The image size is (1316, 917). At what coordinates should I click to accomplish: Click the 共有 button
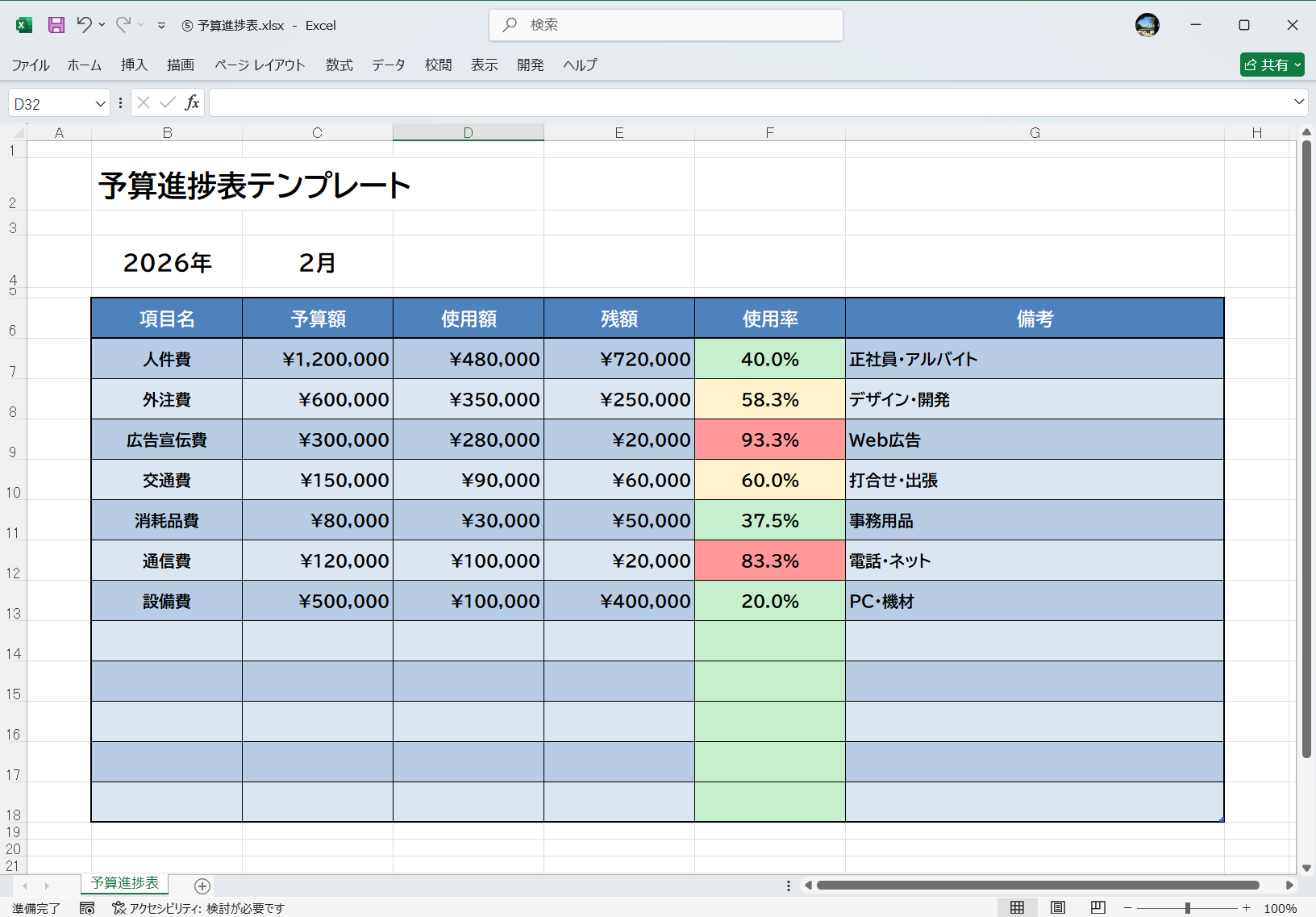1272,64
